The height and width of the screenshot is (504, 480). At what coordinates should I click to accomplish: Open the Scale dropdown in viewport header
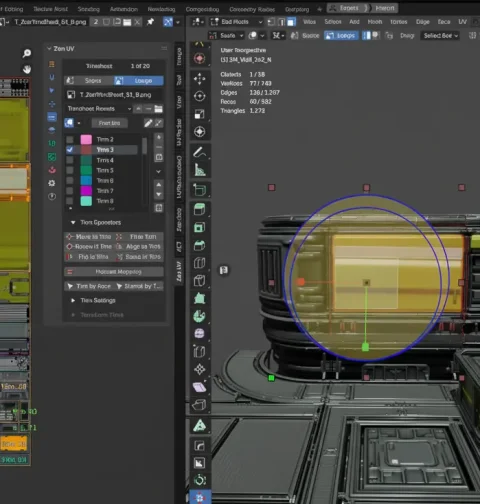click(x=226, y=36)
